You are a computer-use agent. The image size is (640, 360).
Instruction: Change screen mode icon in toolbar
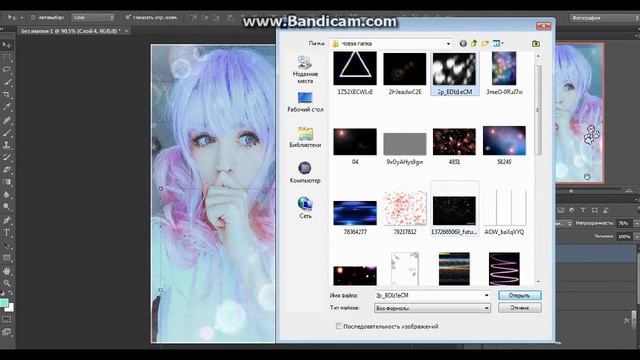[x=7, y=332]
